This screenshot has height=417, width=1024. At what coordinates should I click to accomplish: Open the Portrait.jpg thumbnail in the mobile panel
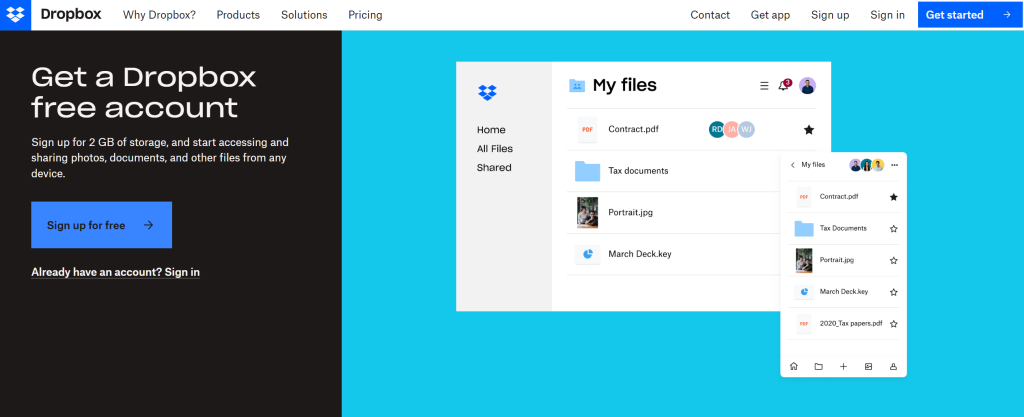[804, 260]
